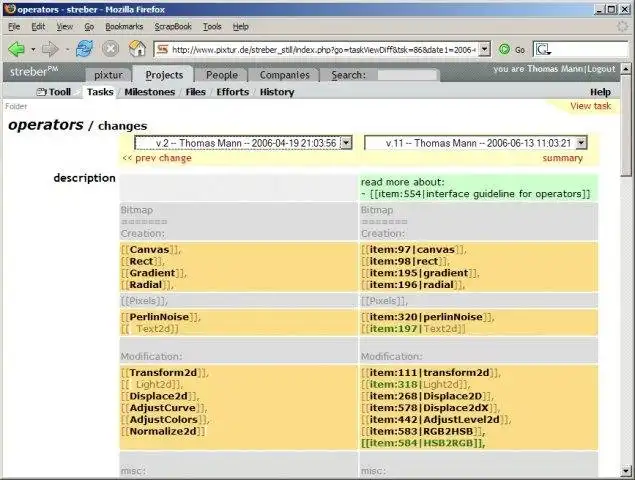Click the Folder breadcrumb label
Image resolution: width=635 pixels, height=480 pixels.
tap(16, 106)
